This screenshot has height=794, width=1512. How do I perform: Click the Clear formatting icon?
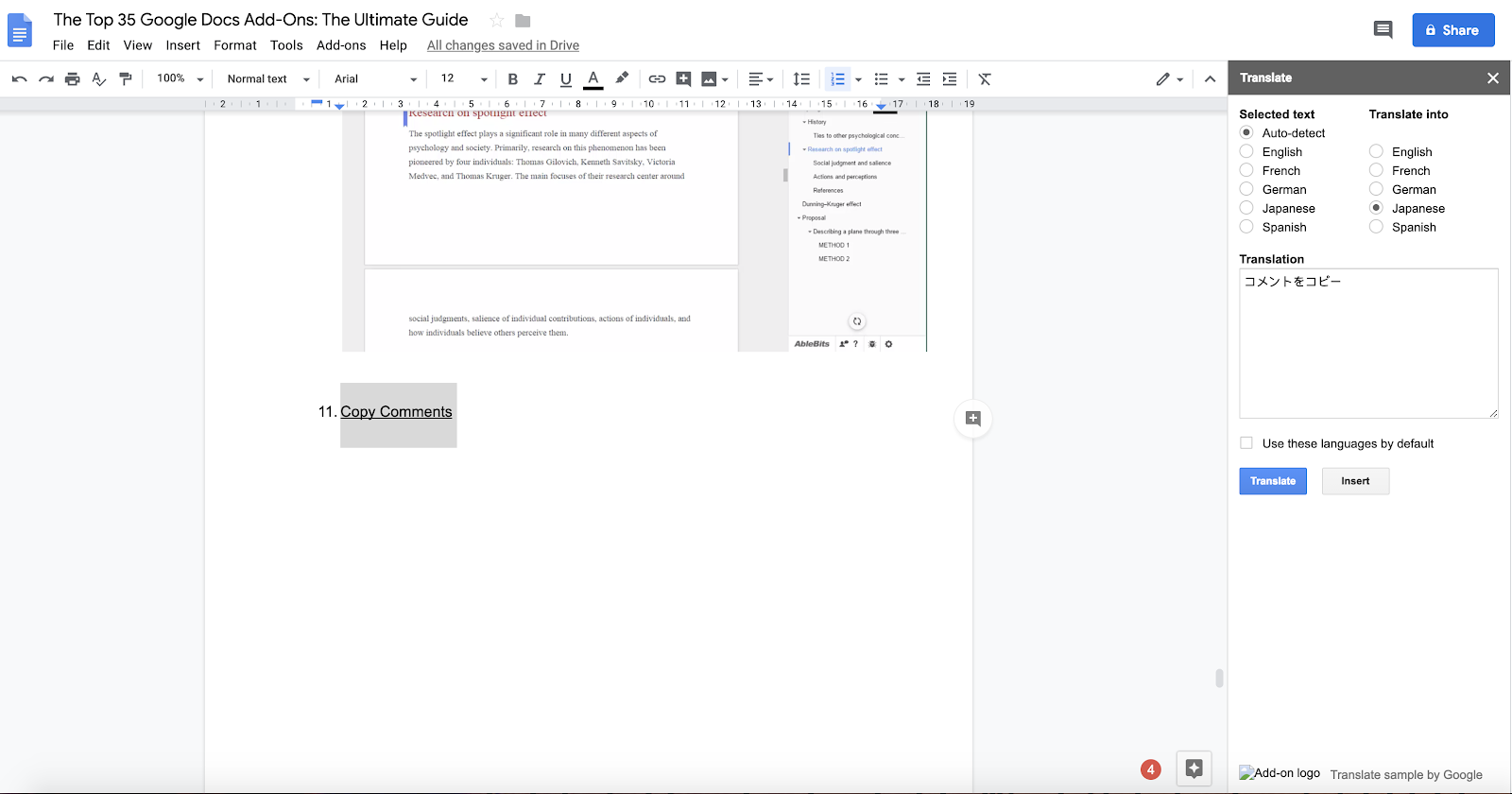[985, 79]
